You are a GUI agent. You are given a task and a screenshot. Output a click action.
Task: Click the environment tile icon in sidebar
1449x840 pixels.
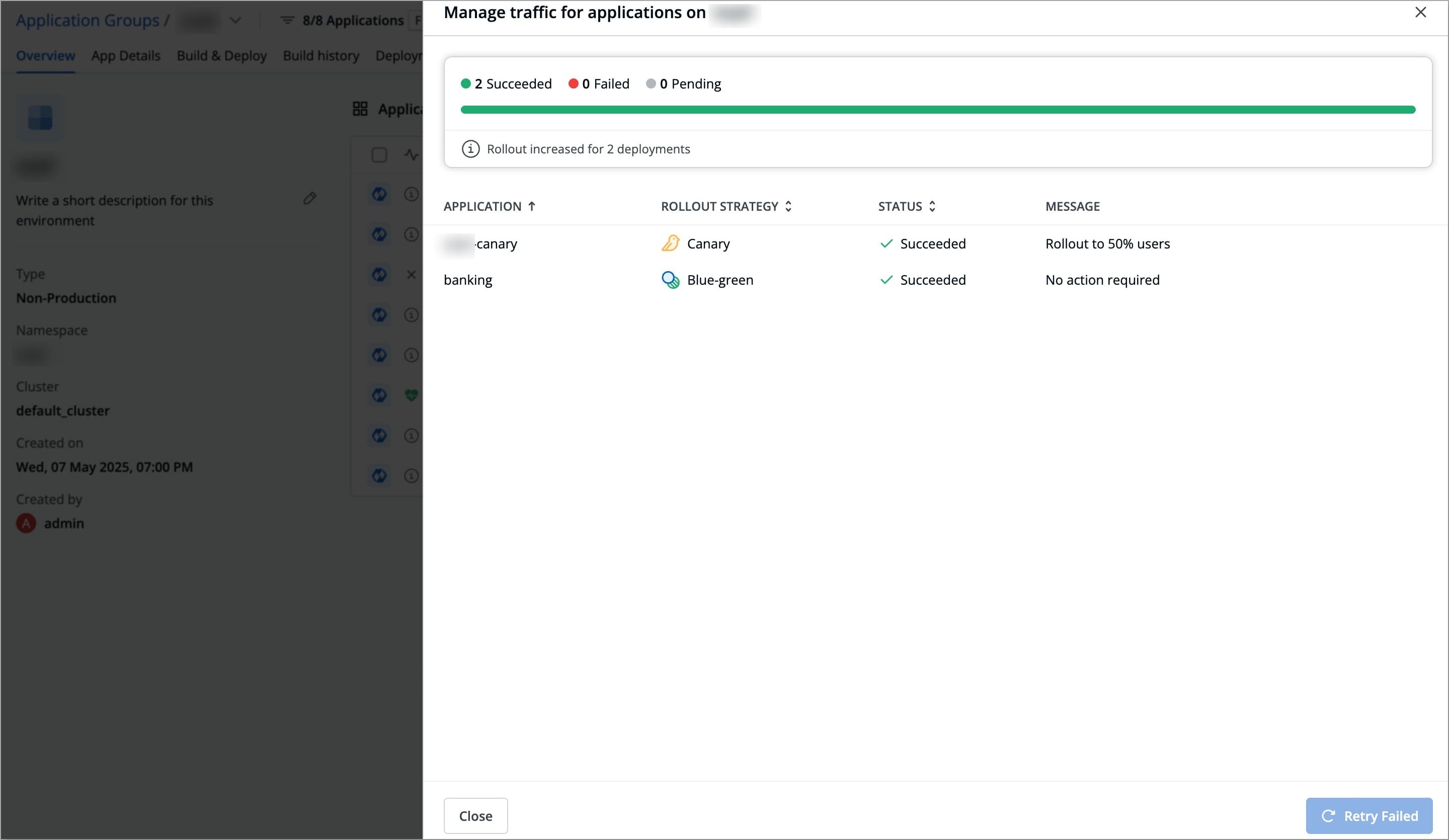pyautogui.click(x=40, y=118)
